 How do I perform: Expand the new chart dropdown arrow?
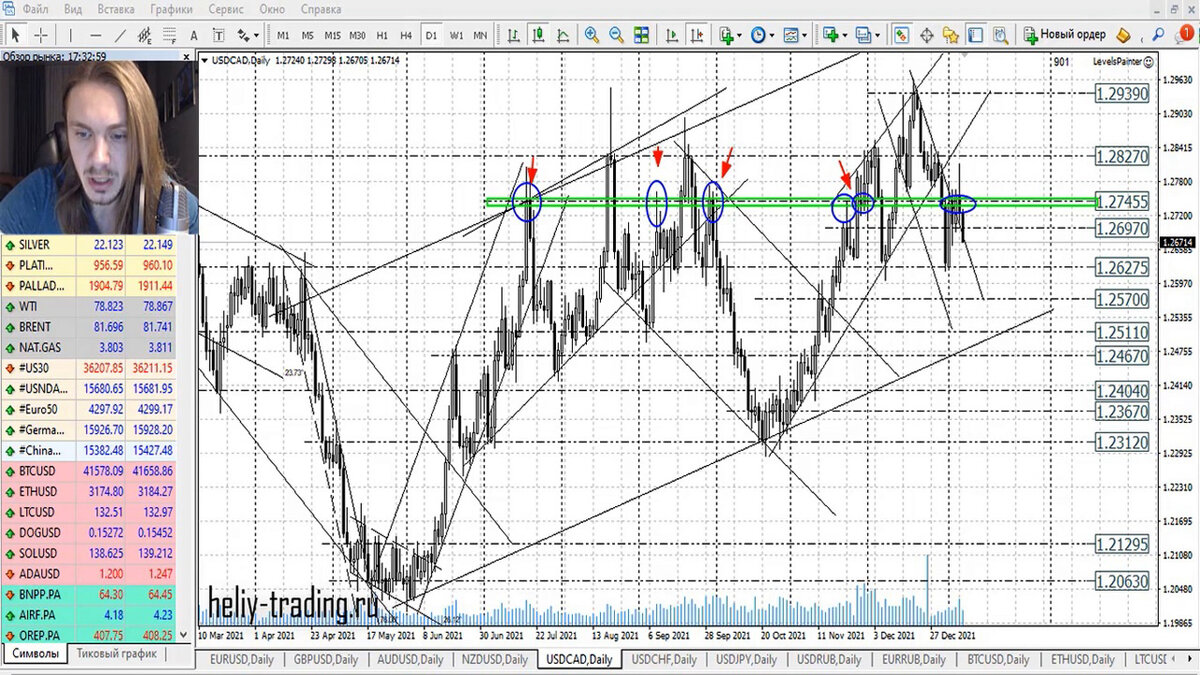tap(845, 35)
